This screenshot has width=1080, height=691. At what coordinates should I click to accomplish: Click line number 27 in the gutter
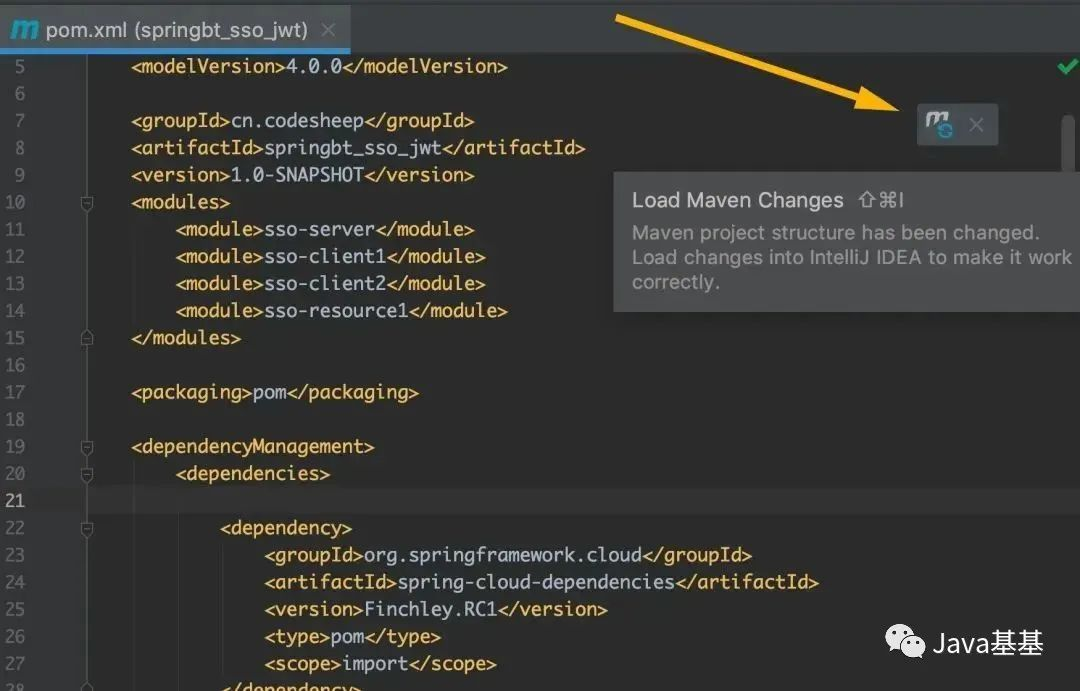point(14,663)
